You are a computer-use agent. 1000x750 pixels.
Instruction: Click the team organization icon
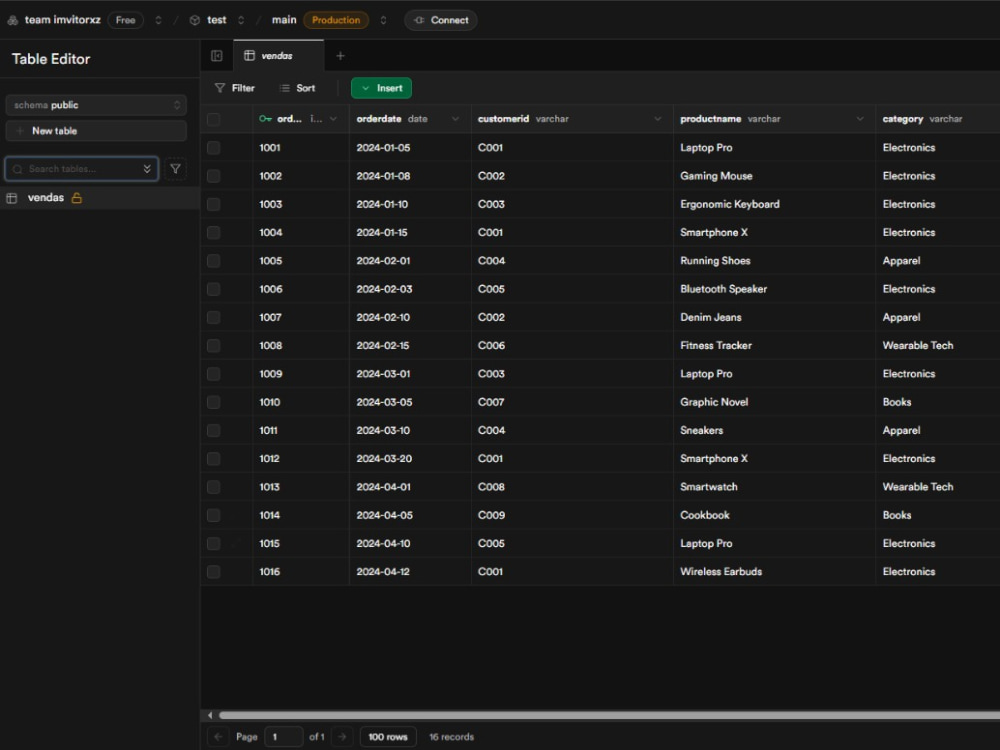click(13, 20)
